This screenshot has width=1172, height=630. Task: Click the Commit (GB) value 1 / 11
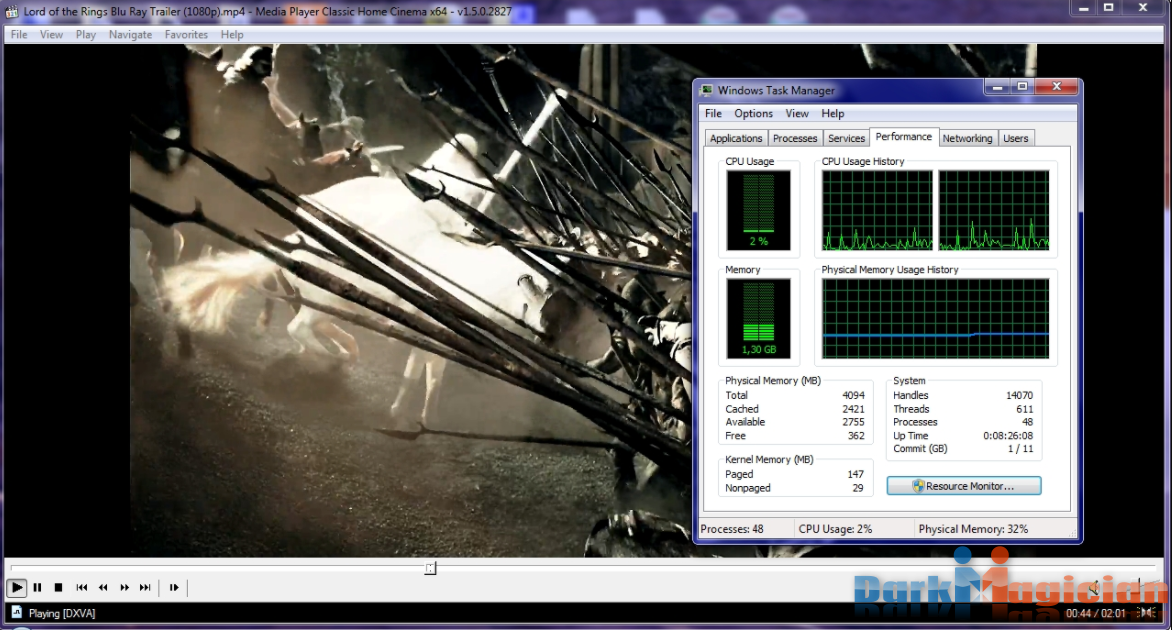pos(1020,448)
